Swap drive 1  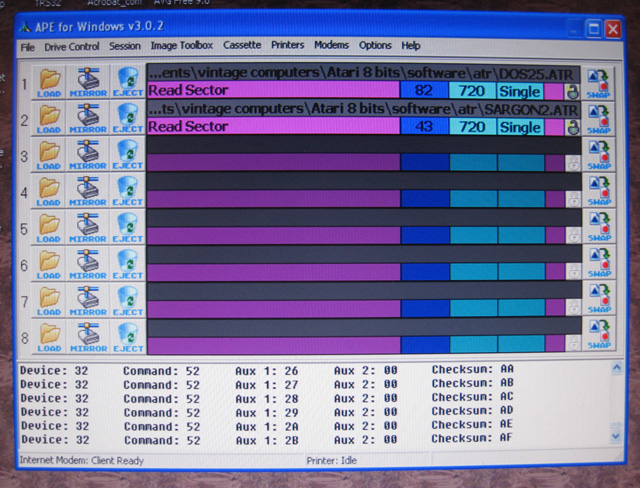[598, 84]
